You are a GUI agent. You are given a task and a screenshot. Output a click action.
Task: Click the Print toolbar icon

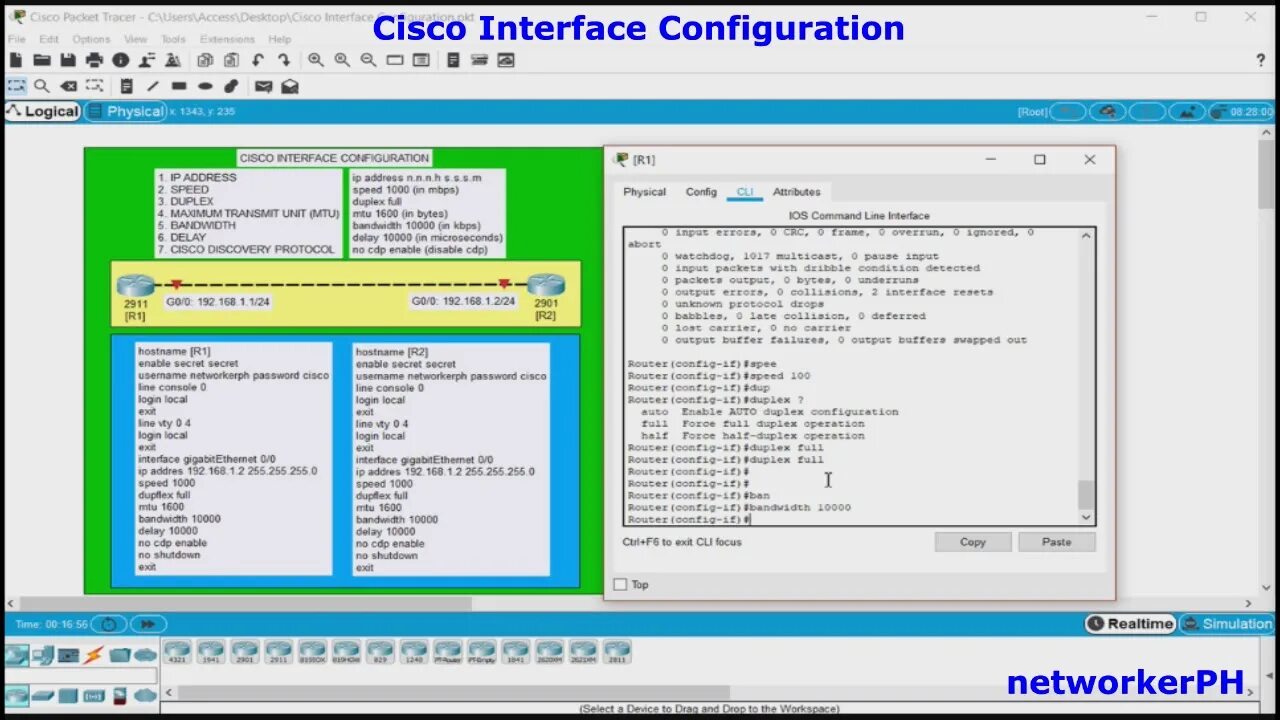coord(94,61)
